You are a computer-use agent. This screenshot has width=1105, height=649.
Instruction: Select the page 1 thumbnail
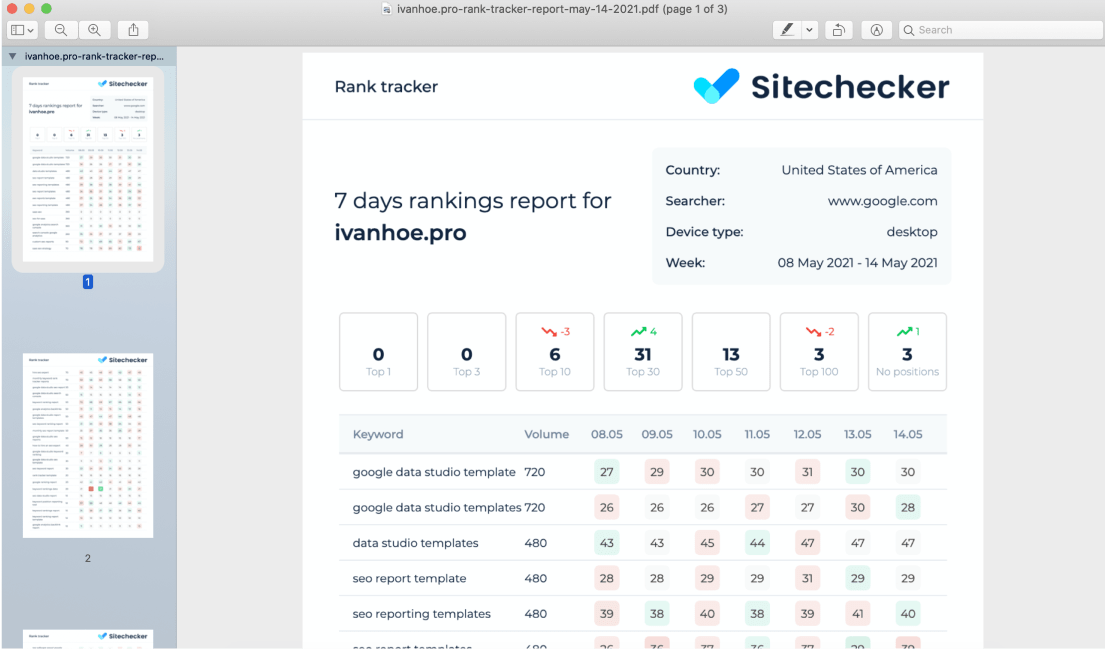click(x=88, y=169)
